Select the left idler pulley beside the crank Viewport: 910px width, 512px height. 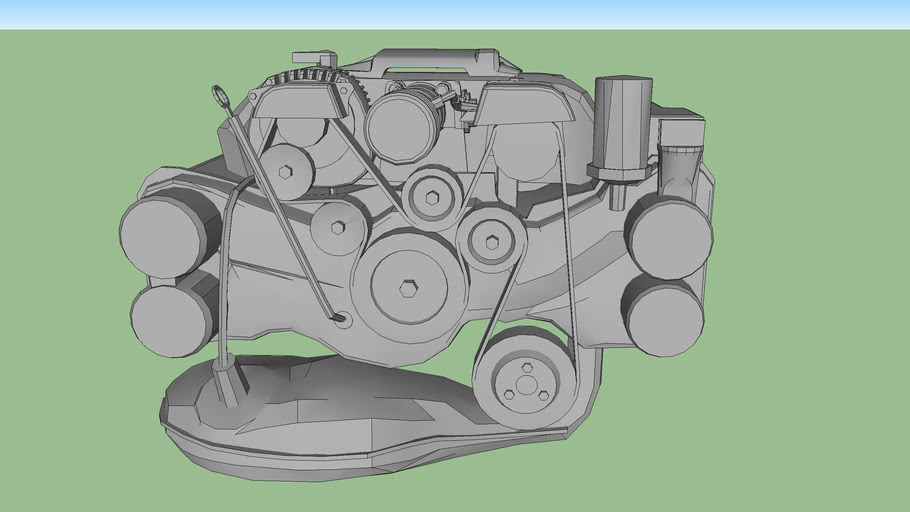[338, 227]
